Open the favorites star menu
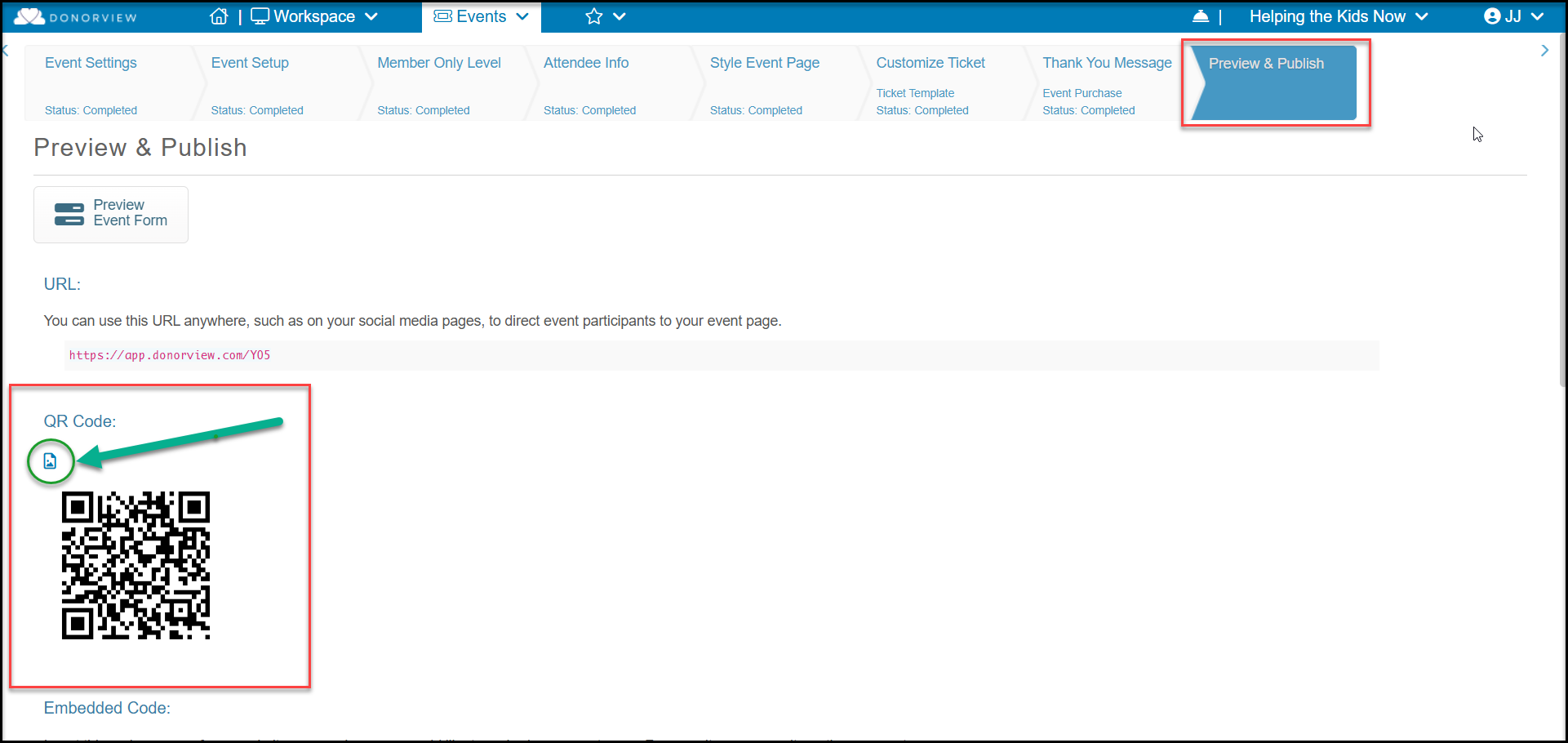 click(605, 16)
